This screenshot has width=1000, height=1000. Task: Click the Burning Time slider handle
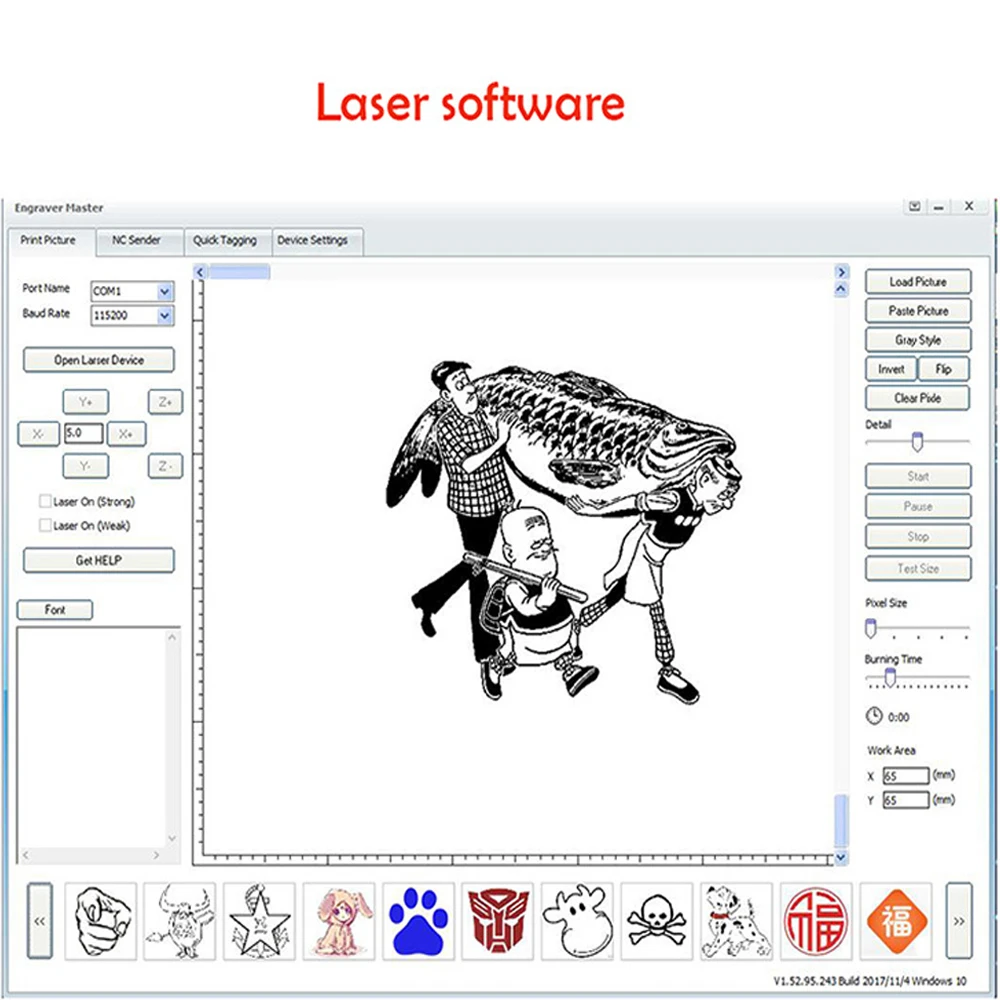click(x=890, y=677)
